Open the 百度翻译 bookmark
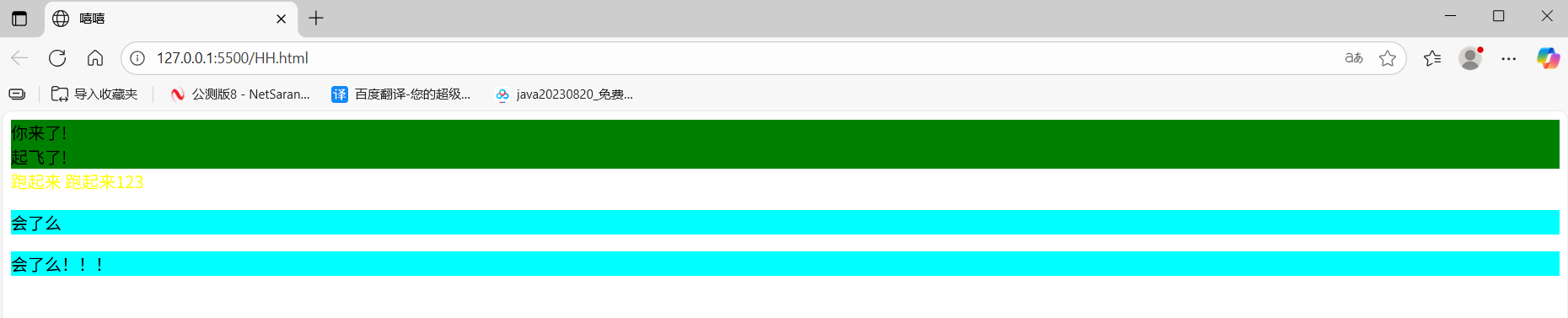Viewport: 1568px width, 318px height. [401, 94]
